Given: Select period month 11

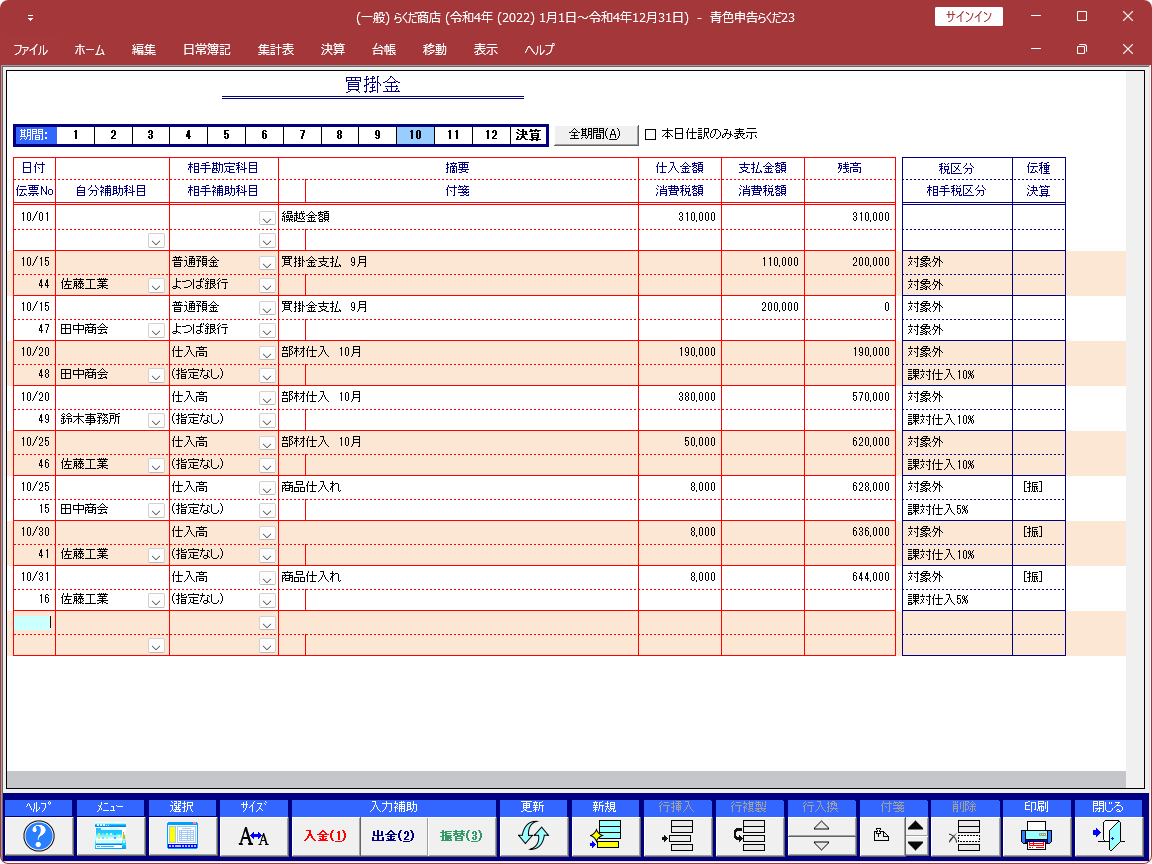Looking at the screenshot, I should pos(453,135).
